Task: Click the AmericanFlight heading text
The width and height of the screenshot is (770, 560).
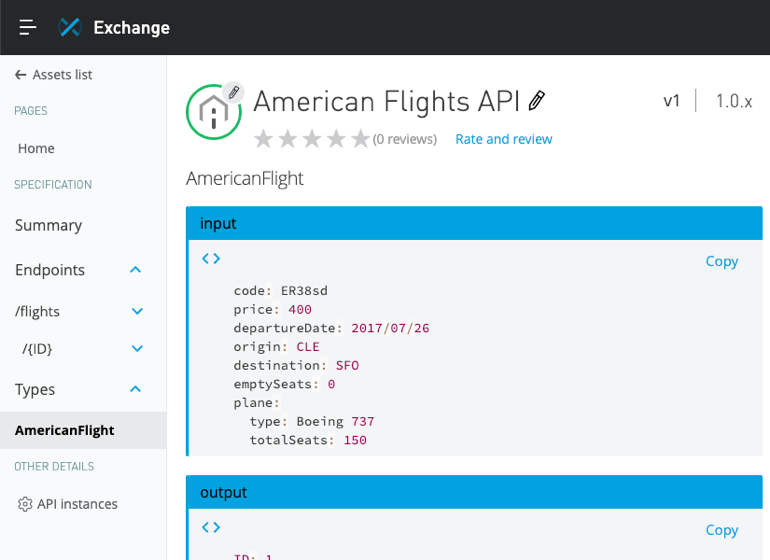Action: (245, 178)
